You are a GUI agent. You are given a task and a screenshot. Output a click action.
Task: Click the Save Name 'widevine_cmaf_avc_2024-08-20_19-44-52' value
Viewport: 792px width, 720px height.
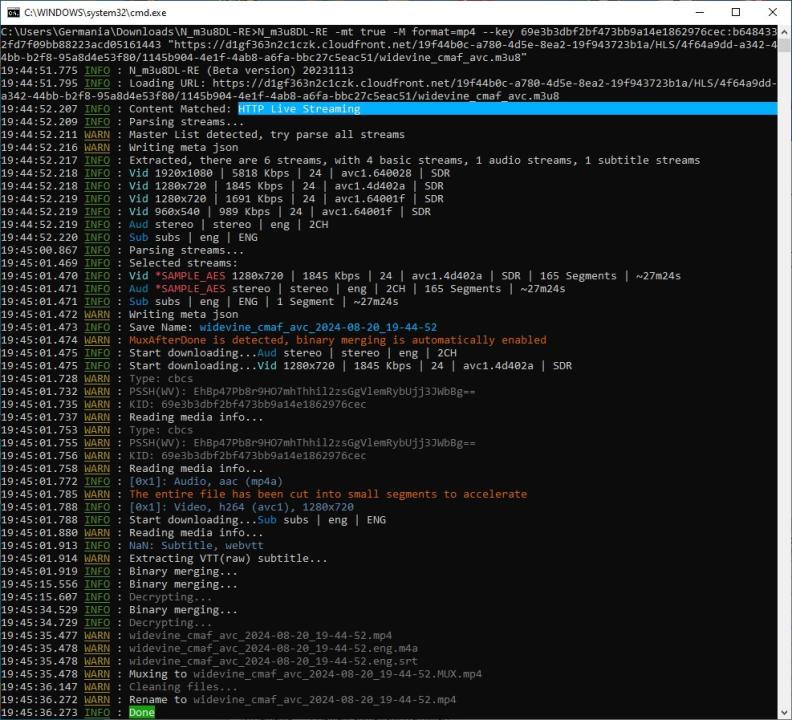click(318, 327)
